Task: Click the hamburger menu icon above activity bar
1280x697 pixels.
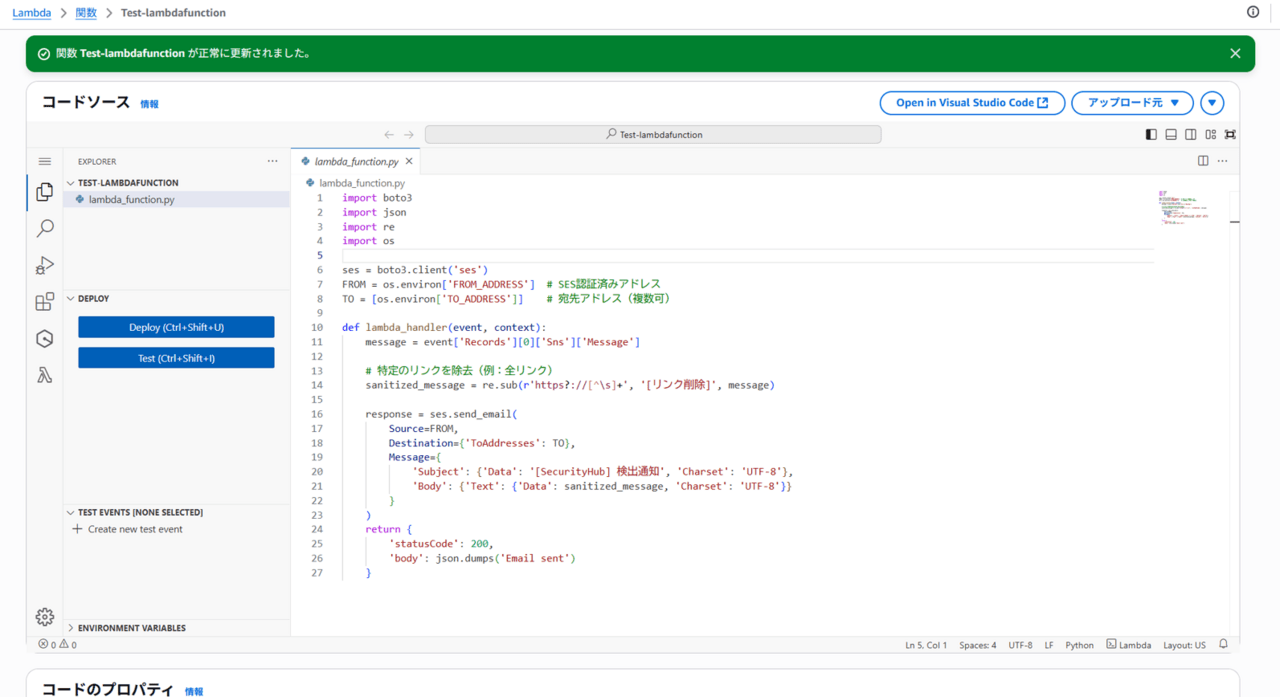Action: pyautogui.click(x=44, y=161)
